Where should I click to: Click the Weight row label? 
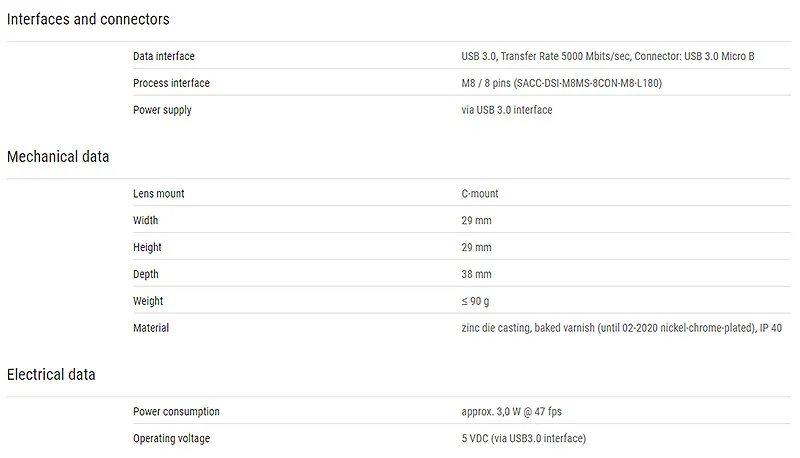pyautogui.click(x=148, y=301)
